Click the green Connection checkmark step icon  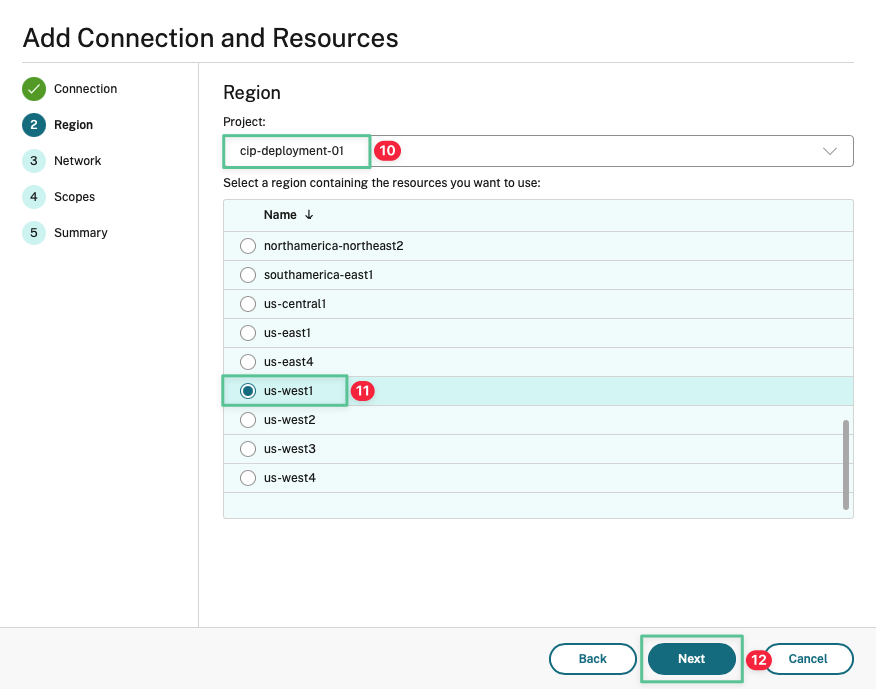point(34,89)
